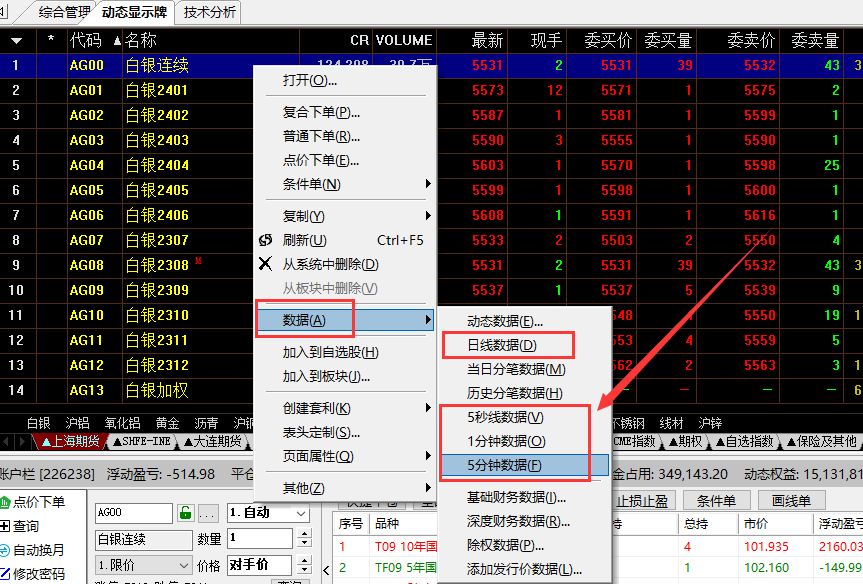Select 5分钟数据(F) in submenu
The width and height of the screenshot is (863, 584).
pos(525,465)
